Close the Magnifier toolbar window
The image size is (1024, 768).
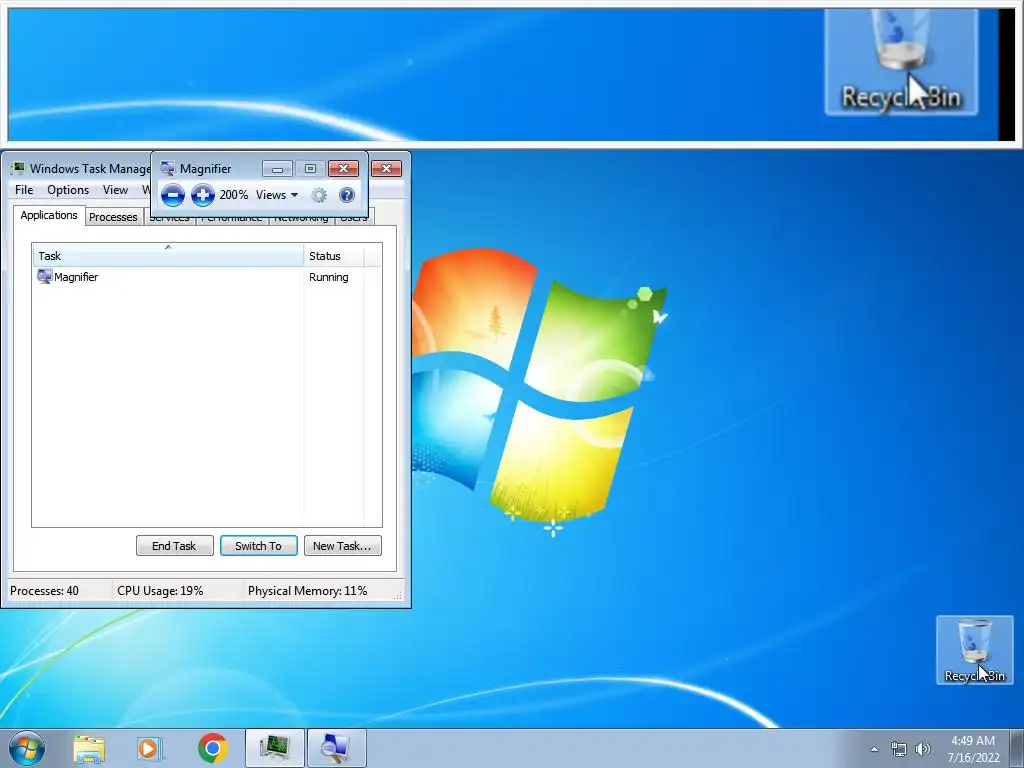344,169
